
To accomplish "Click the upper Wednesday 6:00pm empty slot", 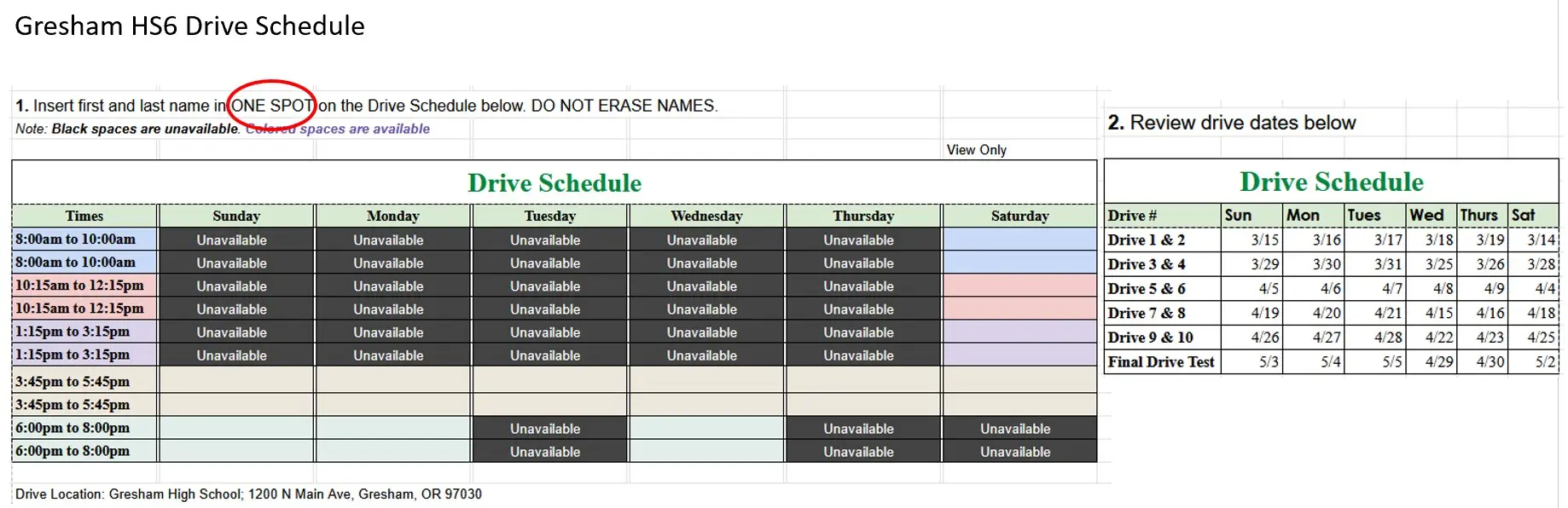I will coord(706,428).
